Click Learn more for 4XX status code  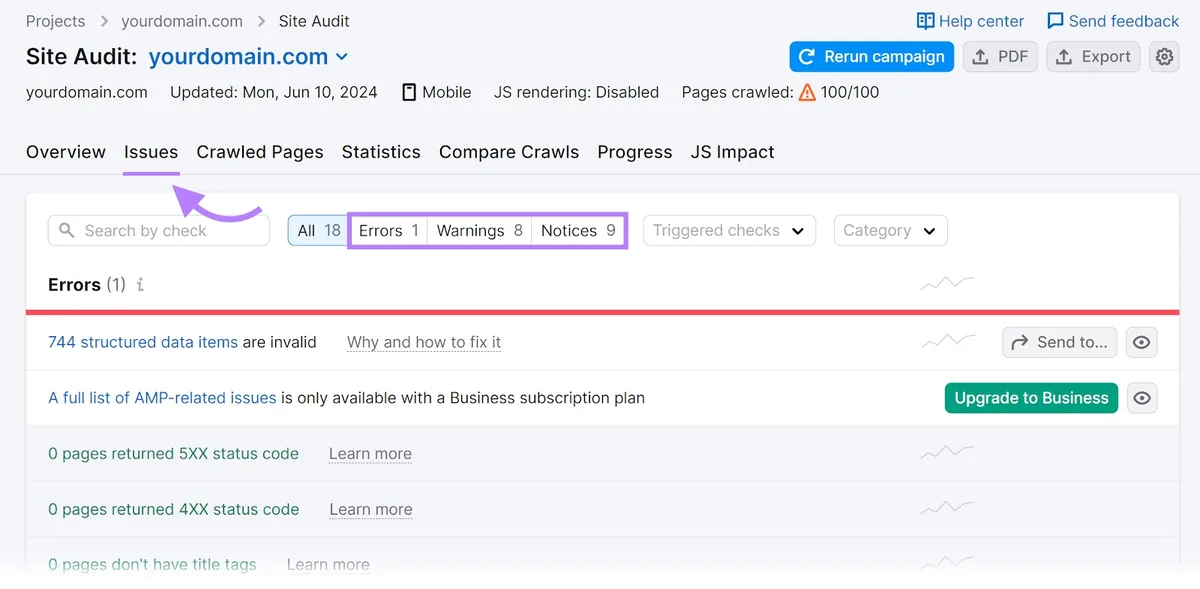coord(371,510)
